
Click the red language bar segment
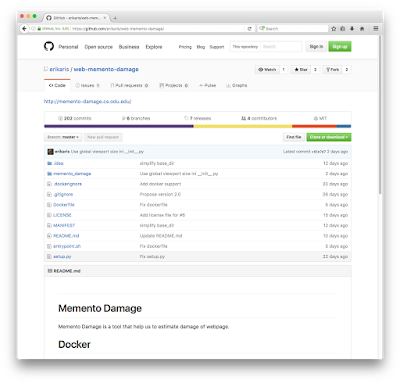(x=314, y=126)
